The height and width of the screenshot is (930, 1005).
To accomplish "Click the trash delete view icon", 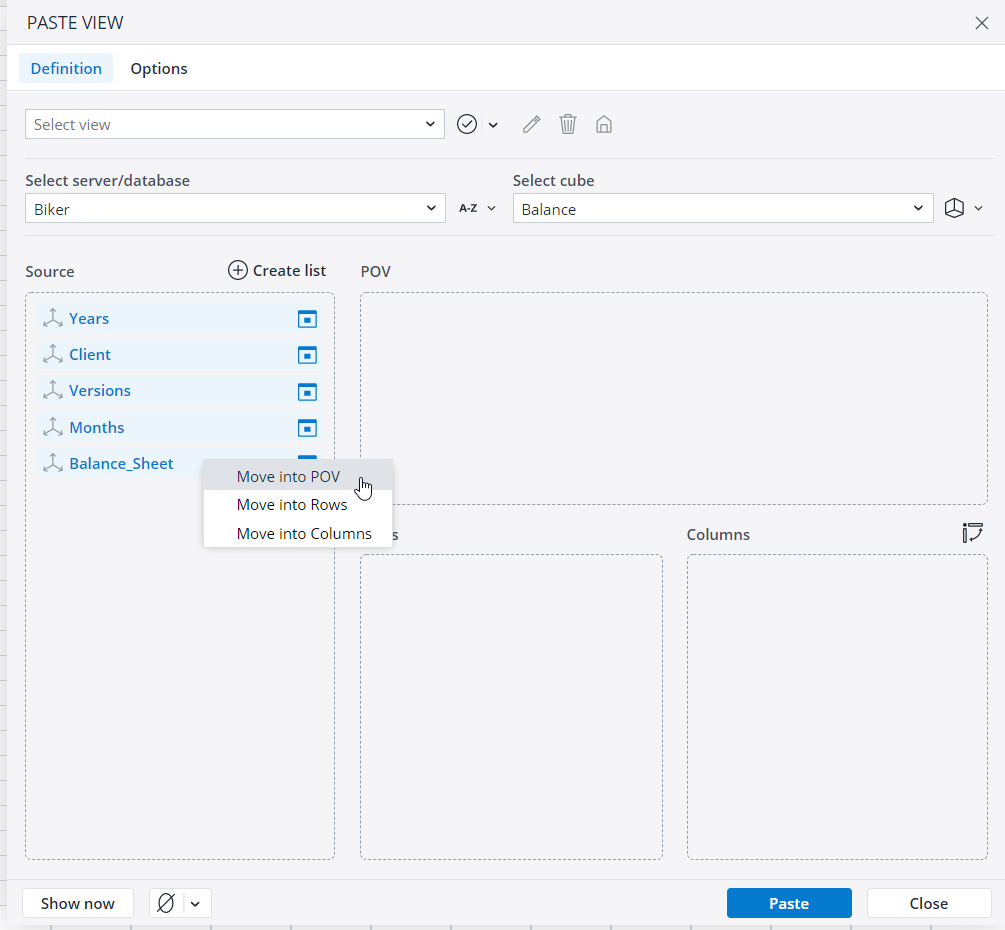I will 568,124.
